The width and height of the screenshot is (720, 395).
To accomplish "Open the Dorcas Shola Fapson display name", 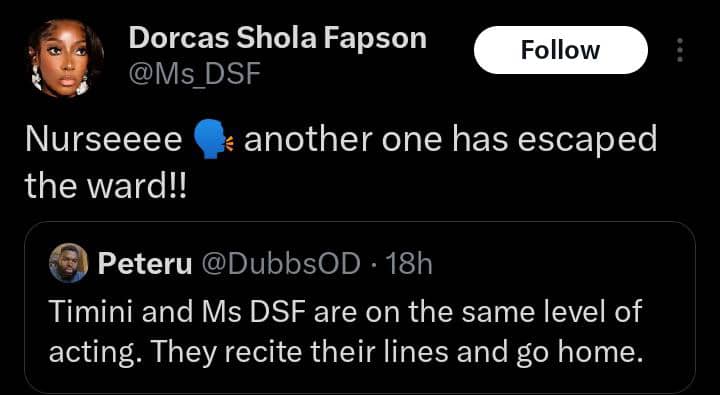I will click(x=277, y=38).
